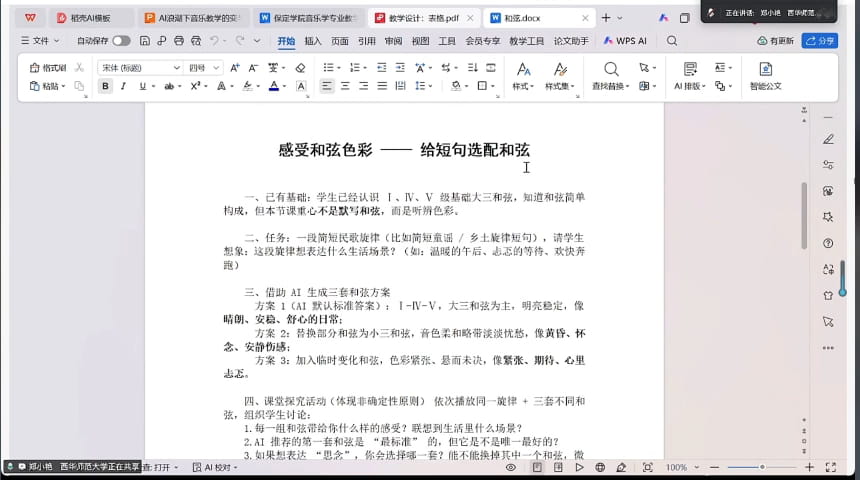Click the print icon in quick access bar
Viewport: 860px width, 480px height.
pyautogui.click(x=179, y=41)
